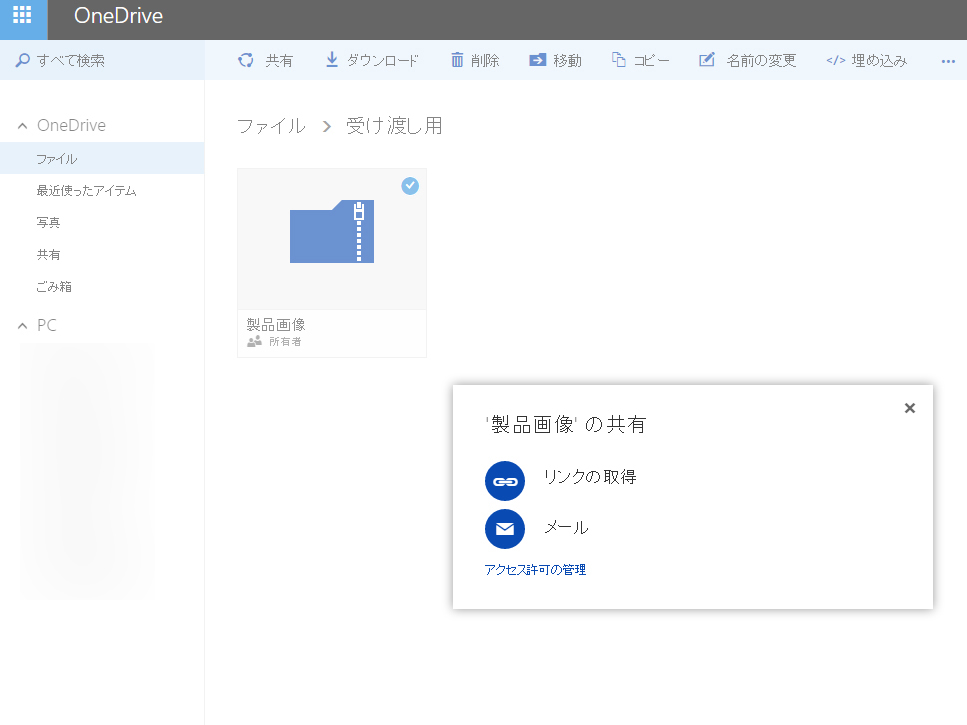The width and height of the screenshot is (967, 725).
Task: Open the 製品画像 zipped folder thumbnail
Action: point(332,232)
